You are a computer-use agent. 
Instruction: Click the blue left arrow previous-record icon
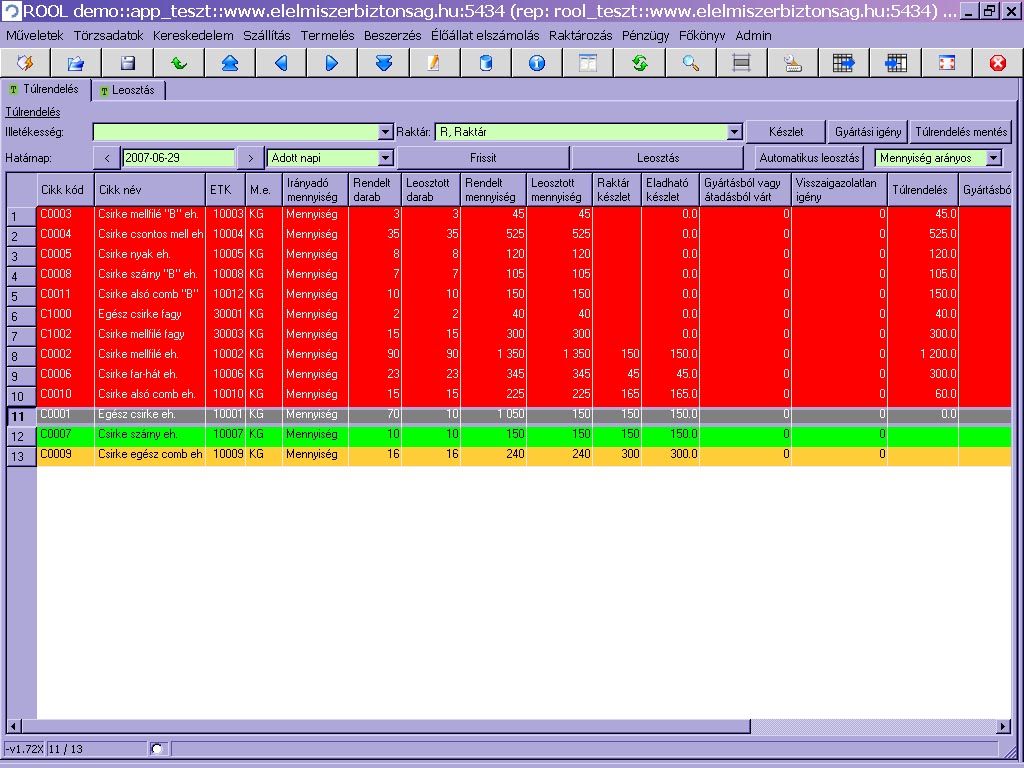click(281, 63)
